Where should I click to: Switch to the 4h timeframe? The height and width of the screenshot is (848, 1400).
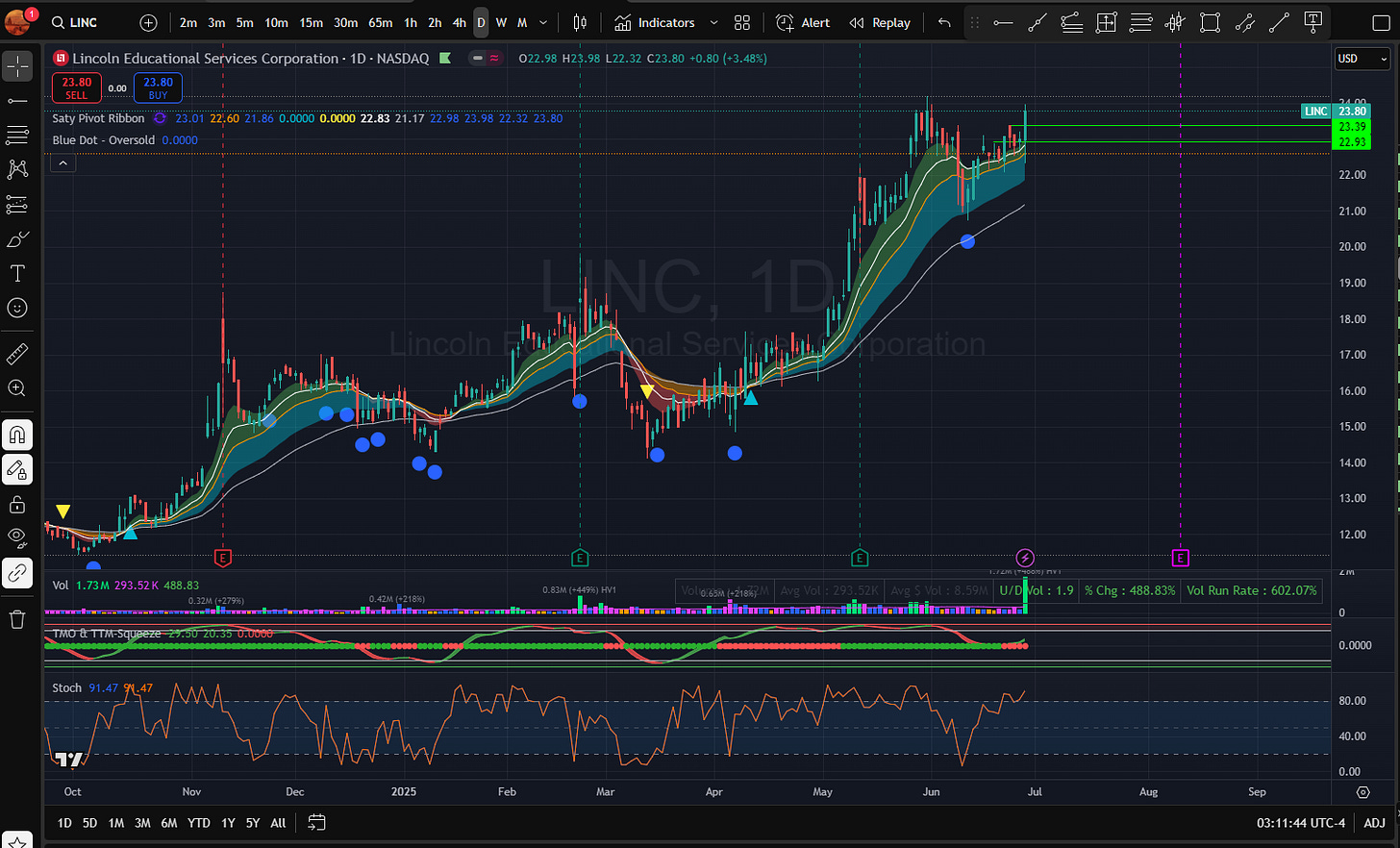(x=460, y=22)
